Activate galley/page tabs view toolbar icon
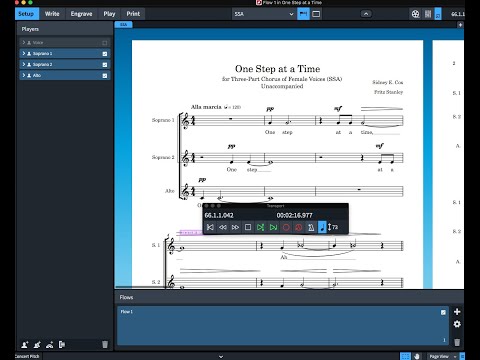The image size is (480, 360). pyautogui.click(x=303, y=14)
